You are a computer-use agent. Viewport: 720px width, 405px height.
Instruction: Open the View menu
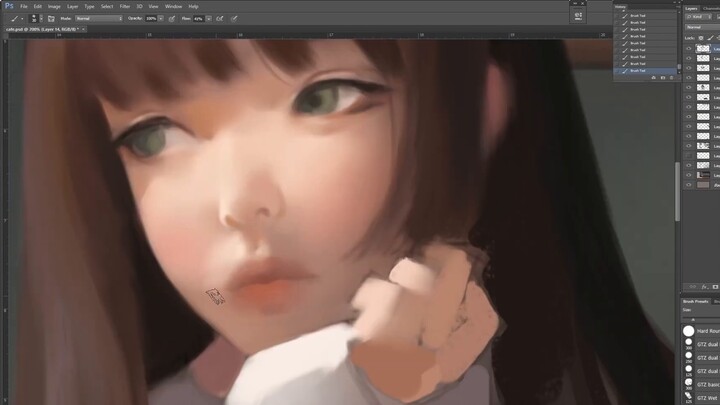pos(153,6)
